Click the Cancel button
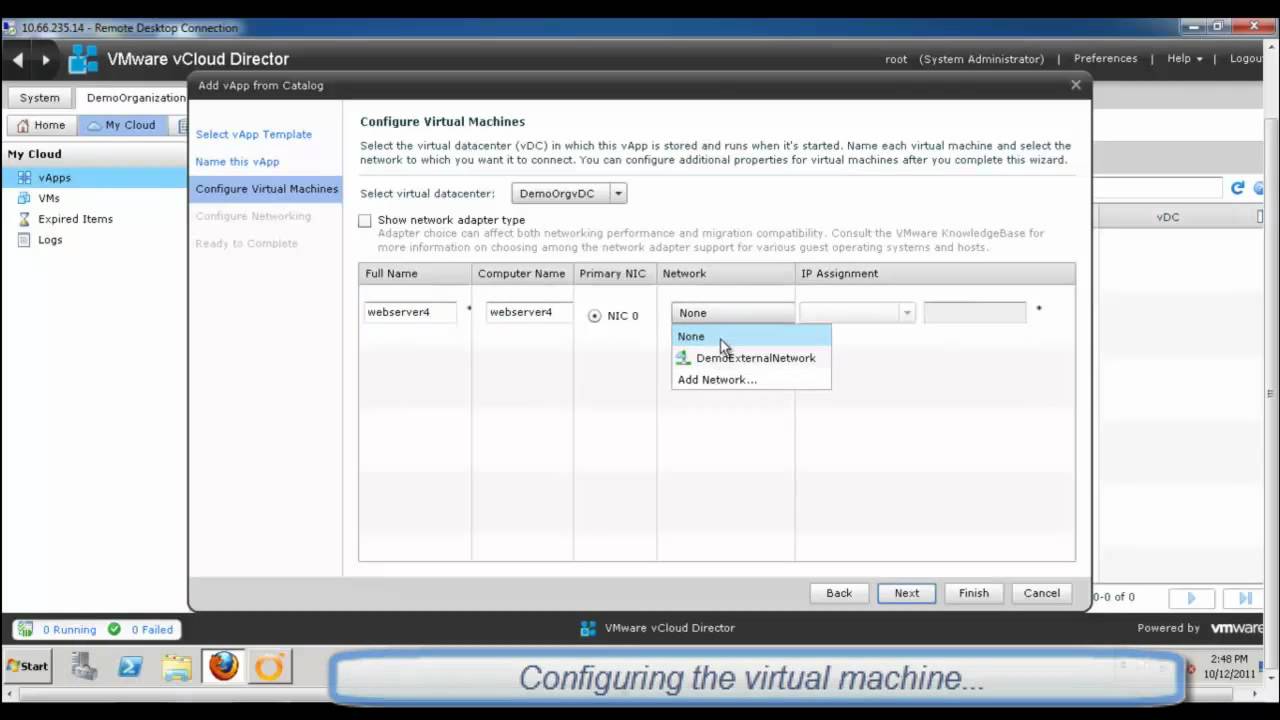 coord(1042,593)
